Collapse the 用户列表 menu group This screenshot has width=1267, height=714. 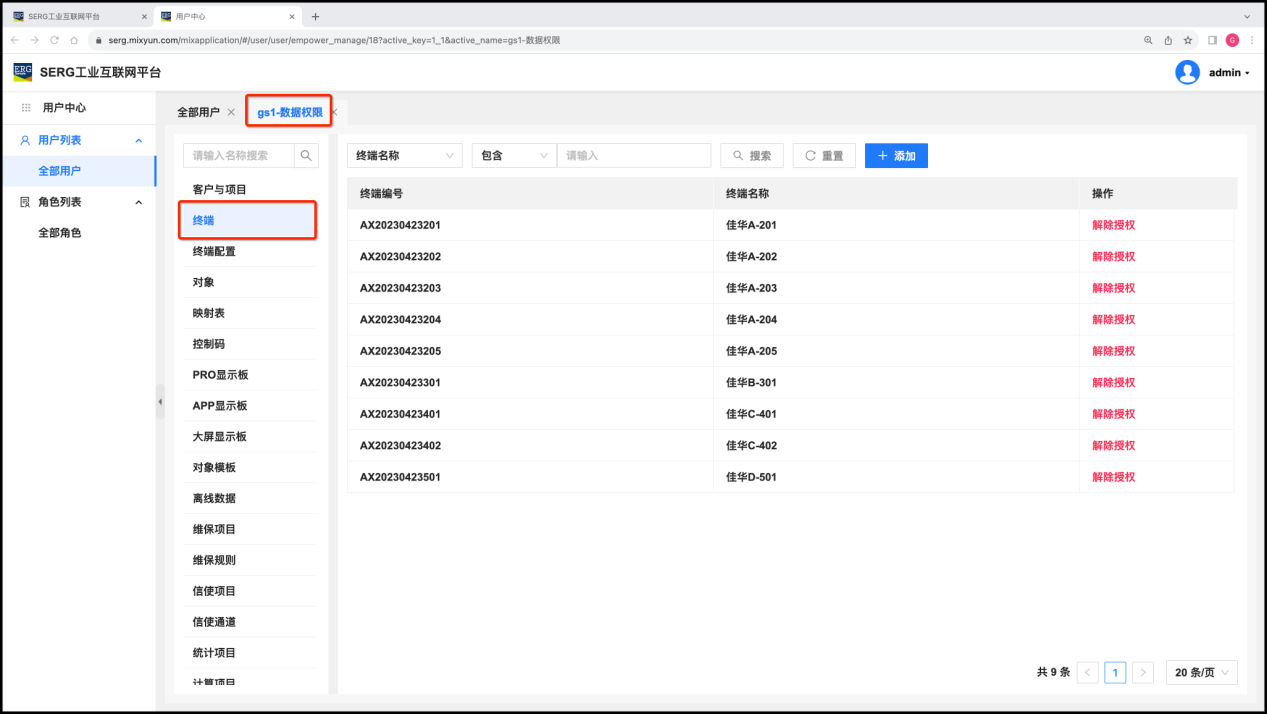139,141
